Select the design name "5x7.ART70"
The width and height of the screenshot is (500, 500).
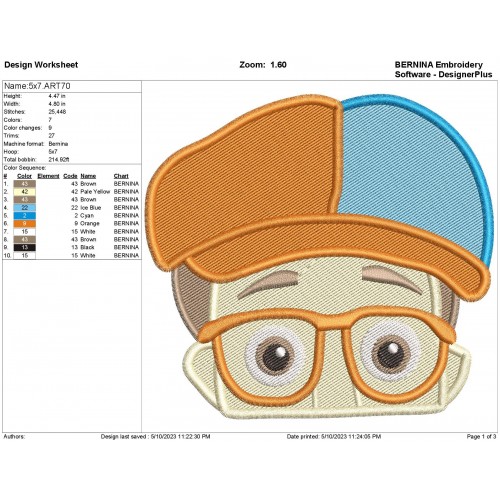click(x=49, y=86)
